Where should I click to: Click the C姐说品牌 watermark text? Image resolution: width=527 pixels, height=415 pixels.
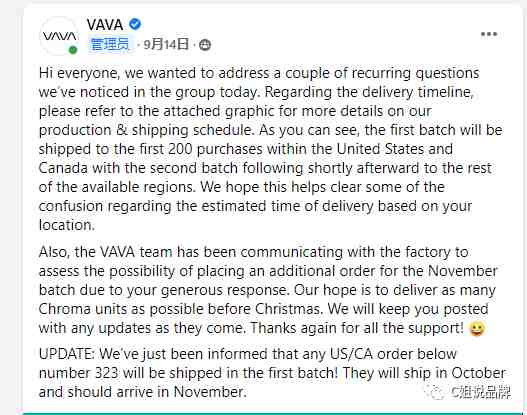[481, 392]
